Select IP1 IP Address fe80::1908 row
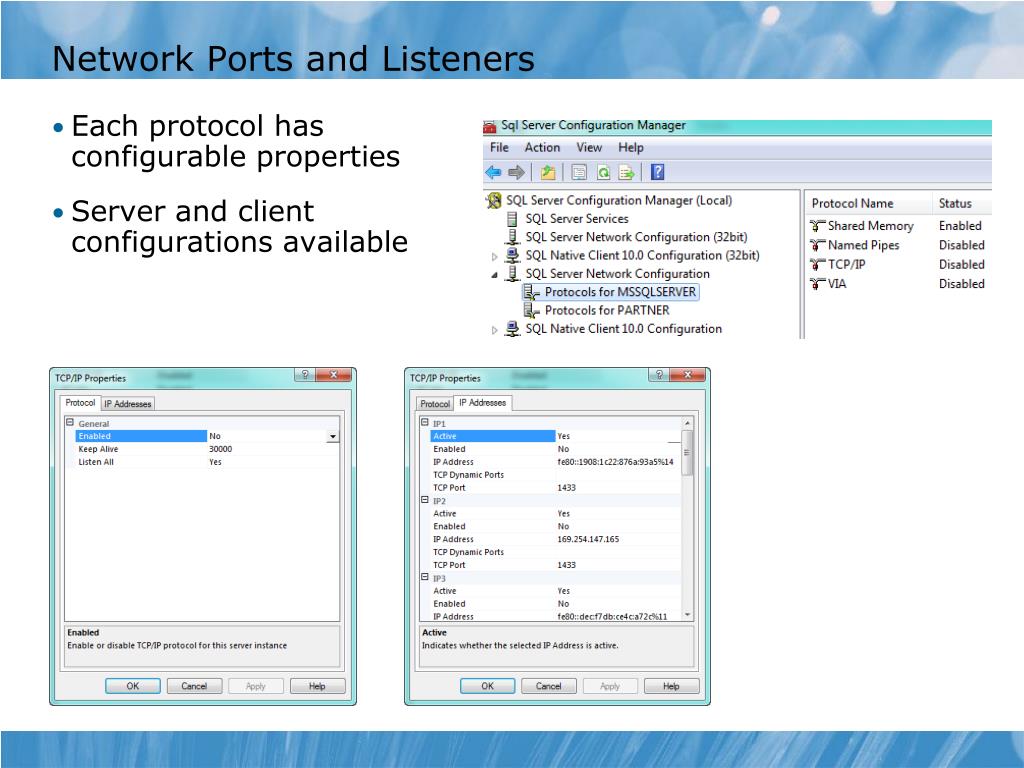 click(555, 462)
